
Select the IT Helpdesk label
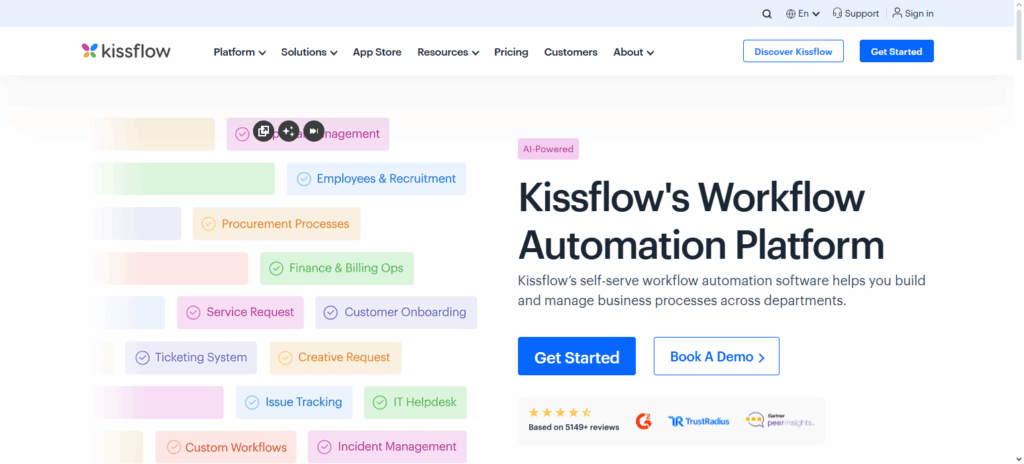click(425, 402)
